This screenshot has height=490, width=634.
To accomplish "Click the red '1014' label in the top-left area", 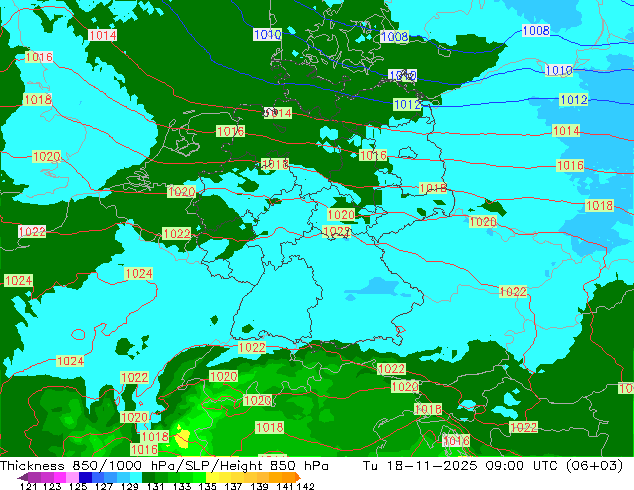I will 103,35.
